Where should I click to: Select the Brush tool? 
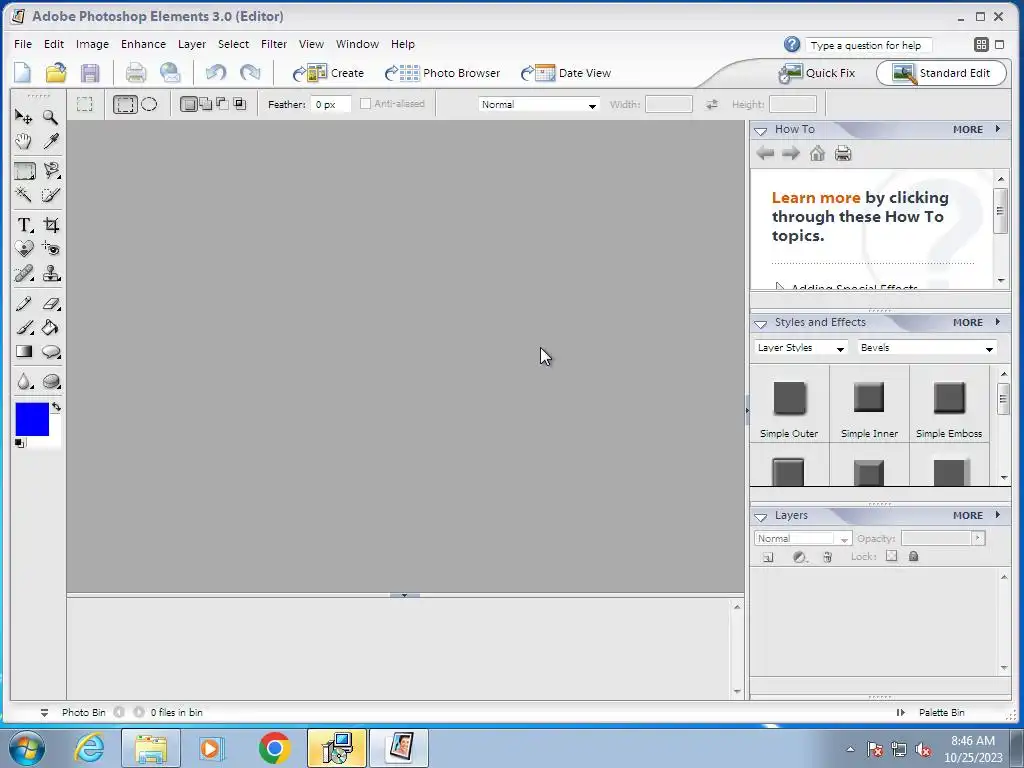point(24,328)
